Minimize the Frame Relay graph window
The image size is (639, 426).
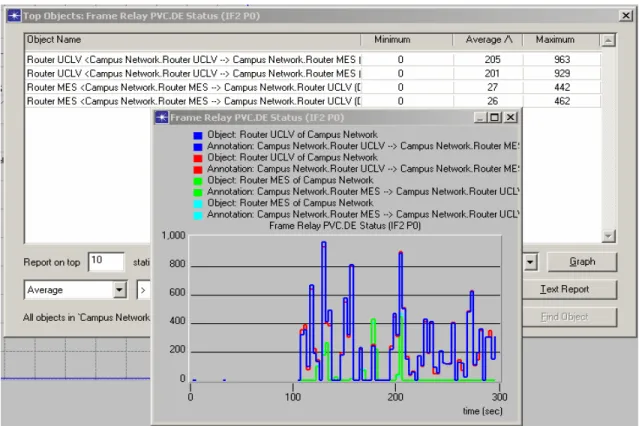coord(480,117)
